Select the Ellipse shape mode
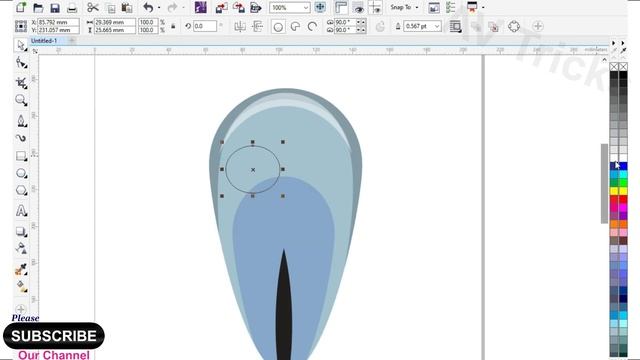This screenshot has height=360, width=640. click(x=278, y=27)
